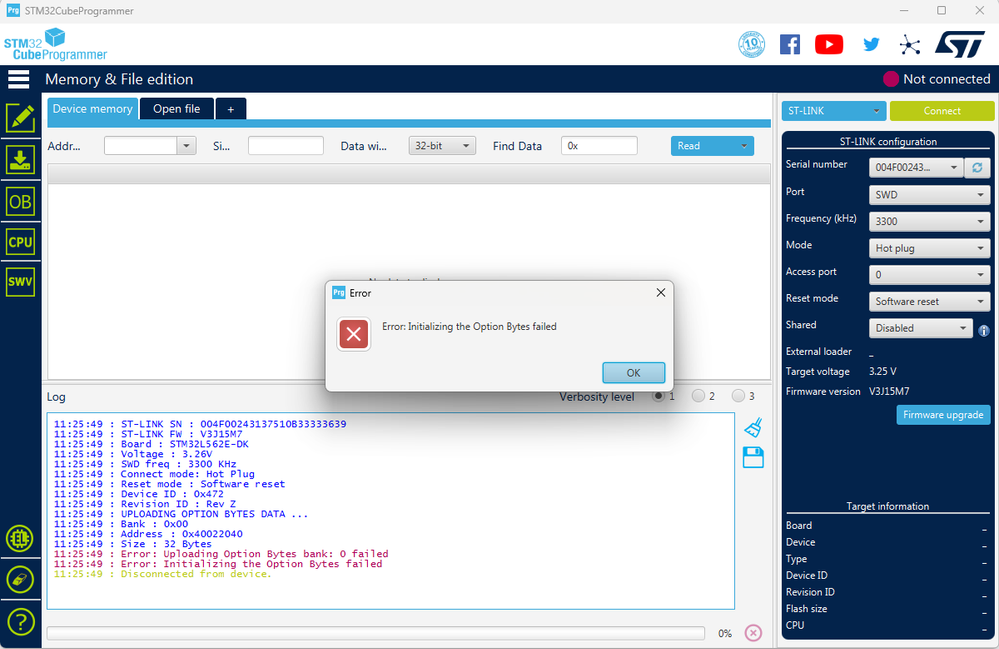Select verbosity level 3 radio button
The height and width of the screenshot is (649, 999).
click(737, 396)
